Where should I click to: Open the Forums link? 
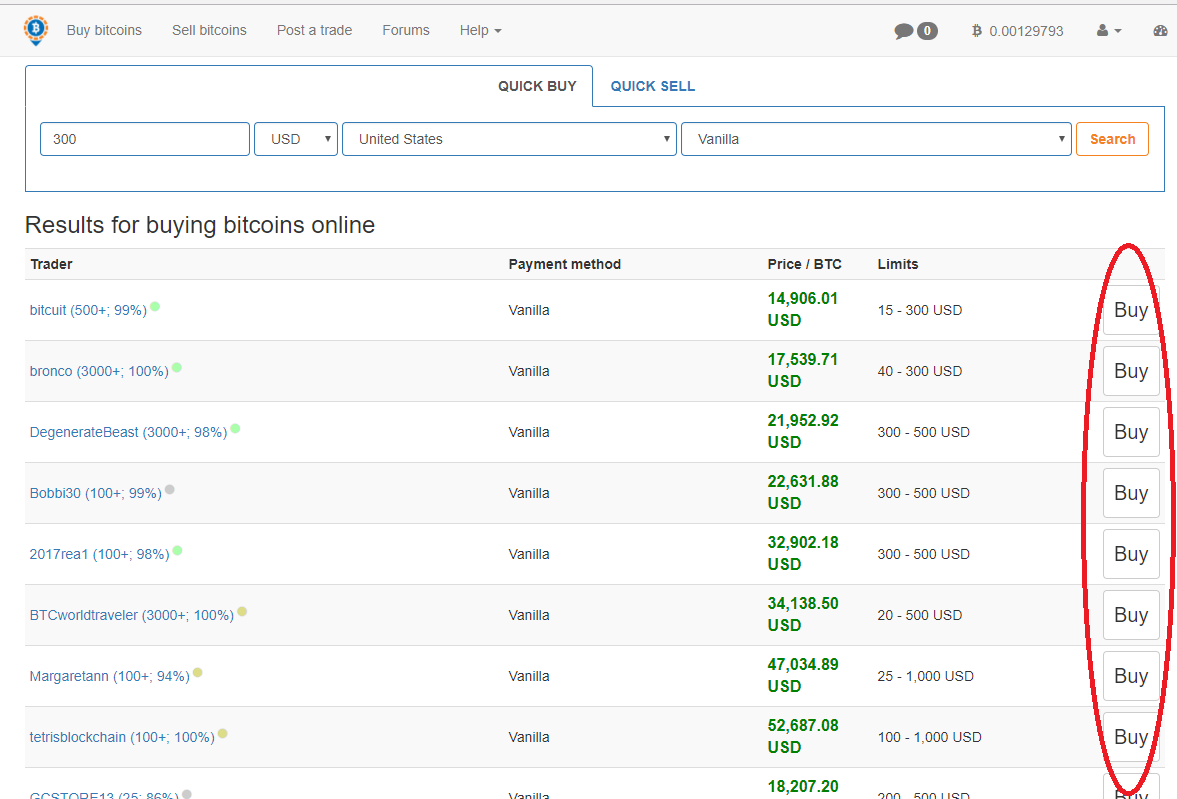click(406, 30)
